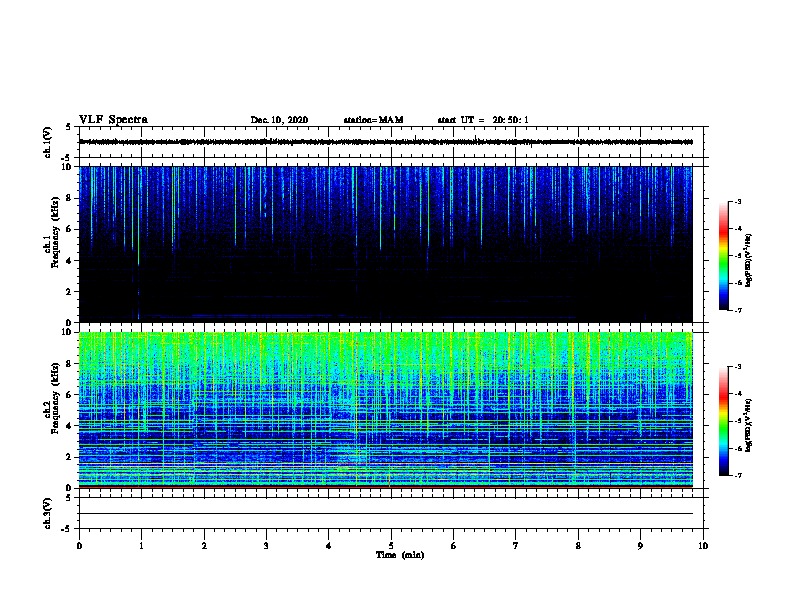This screenshot has height=612, width=792.
Task: Click the 'start UT = 20:50:1' text
Action: tap(483, 120)
